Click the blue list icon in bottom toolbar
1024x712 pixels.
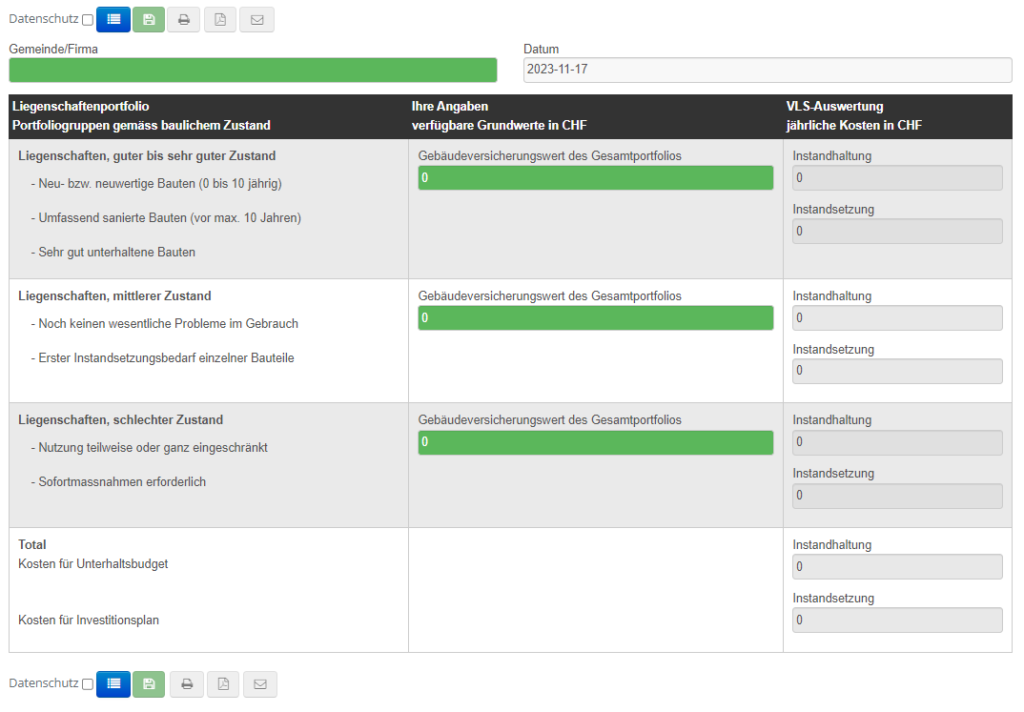(113, 684)
